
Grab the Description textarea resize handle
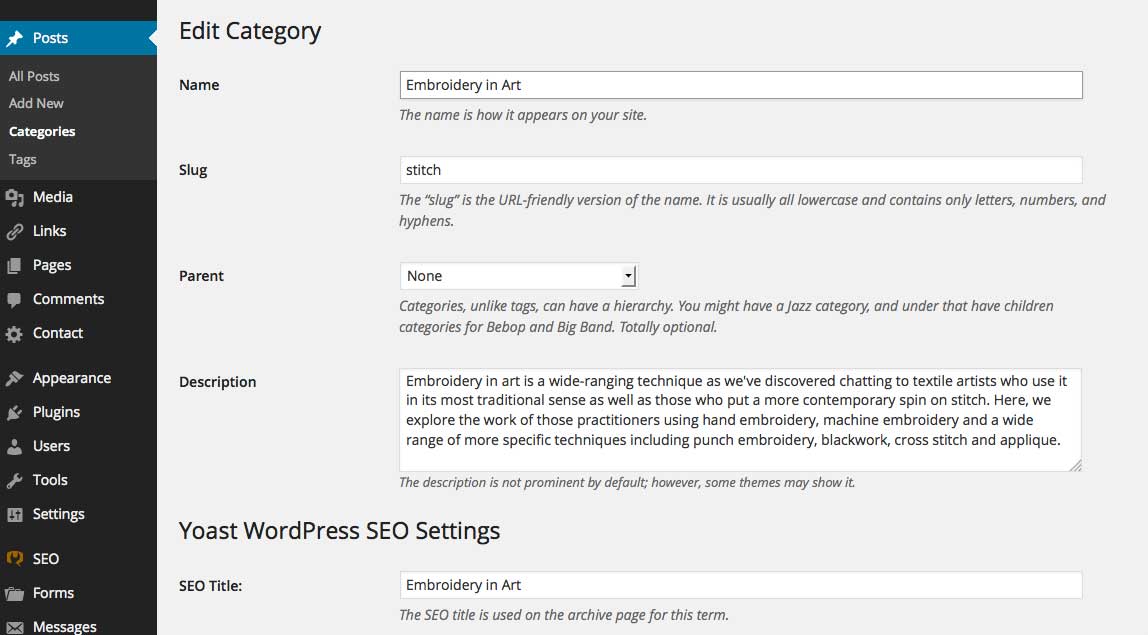click(1075, 465)
